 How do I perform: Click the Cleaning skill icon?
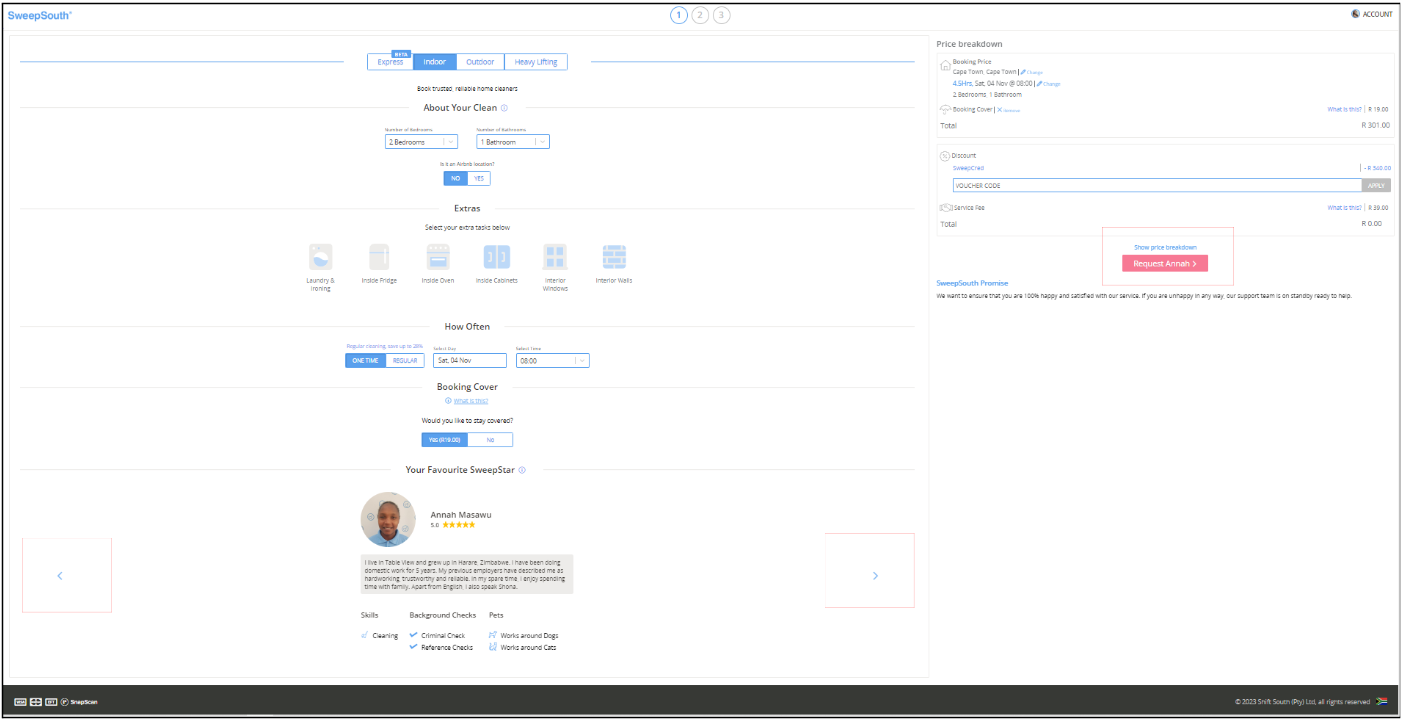pos(365,635)
